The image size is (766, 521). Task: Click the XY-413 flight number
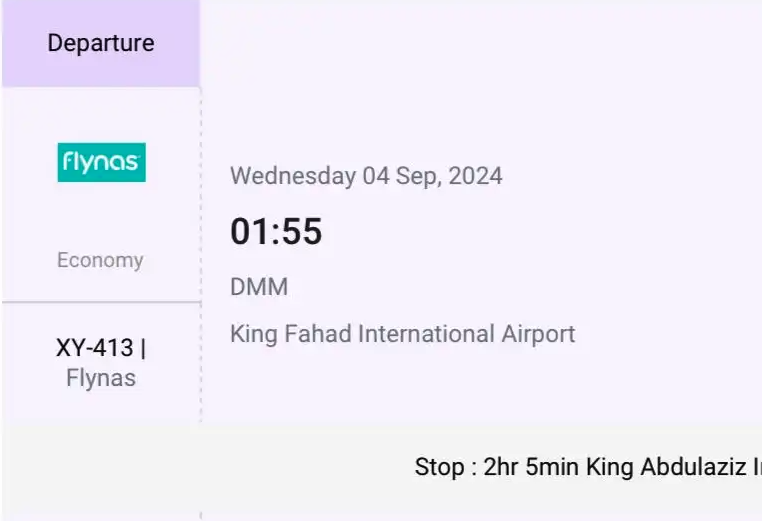click(96, 349)
